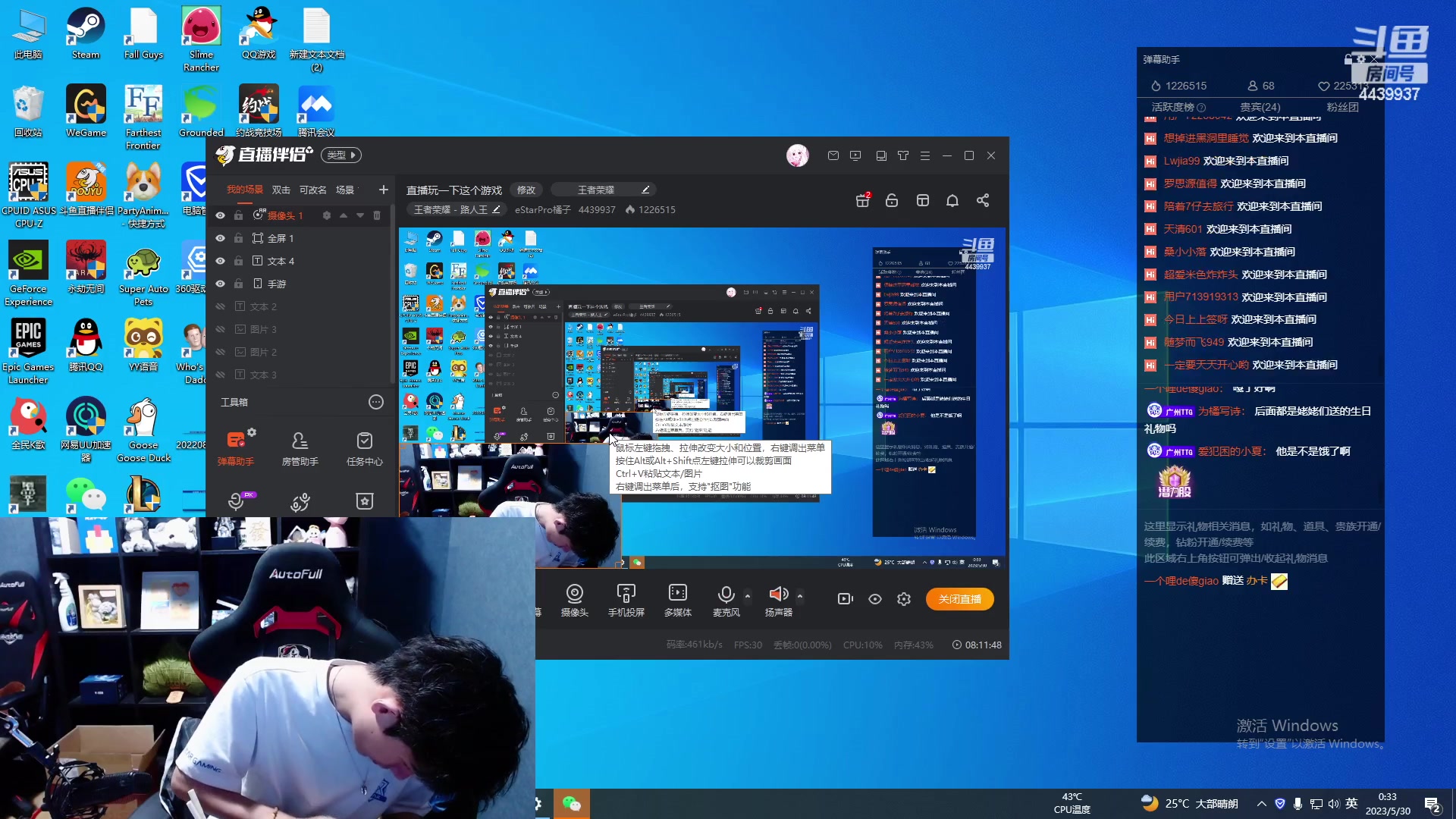1456x819 pixels.
Task: Click the taskbar clock 0:33
Action: (x=1388, y=804)
